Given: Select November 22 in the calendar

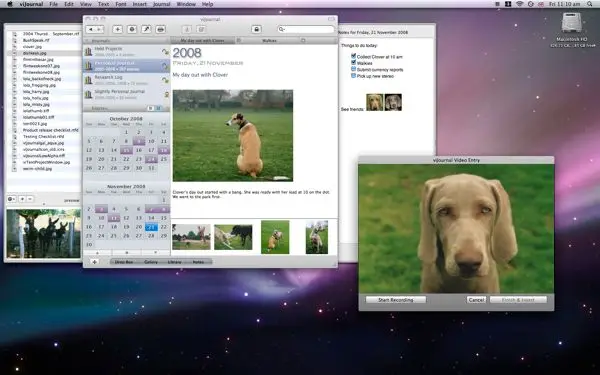Looking at the screenshot, I should coord(164,227).
